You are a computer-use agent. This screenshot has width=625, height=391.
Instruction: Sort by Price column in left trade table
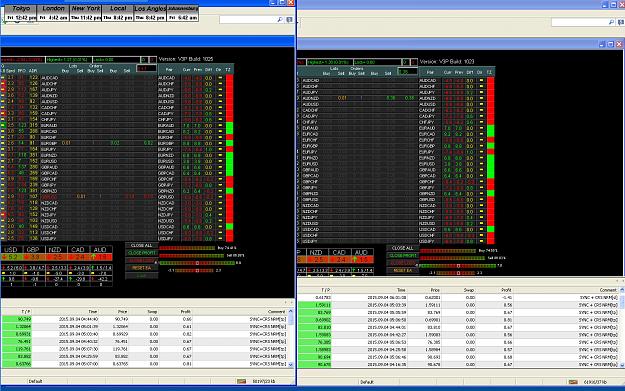click(x=122, y=312)
